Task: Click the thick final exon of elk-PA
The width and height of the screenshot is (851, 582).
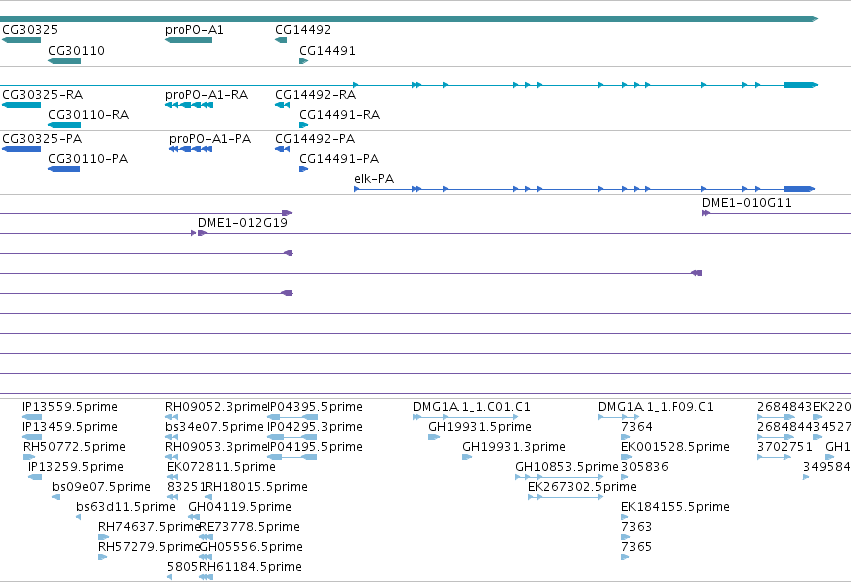Action: tap(799, 189)
